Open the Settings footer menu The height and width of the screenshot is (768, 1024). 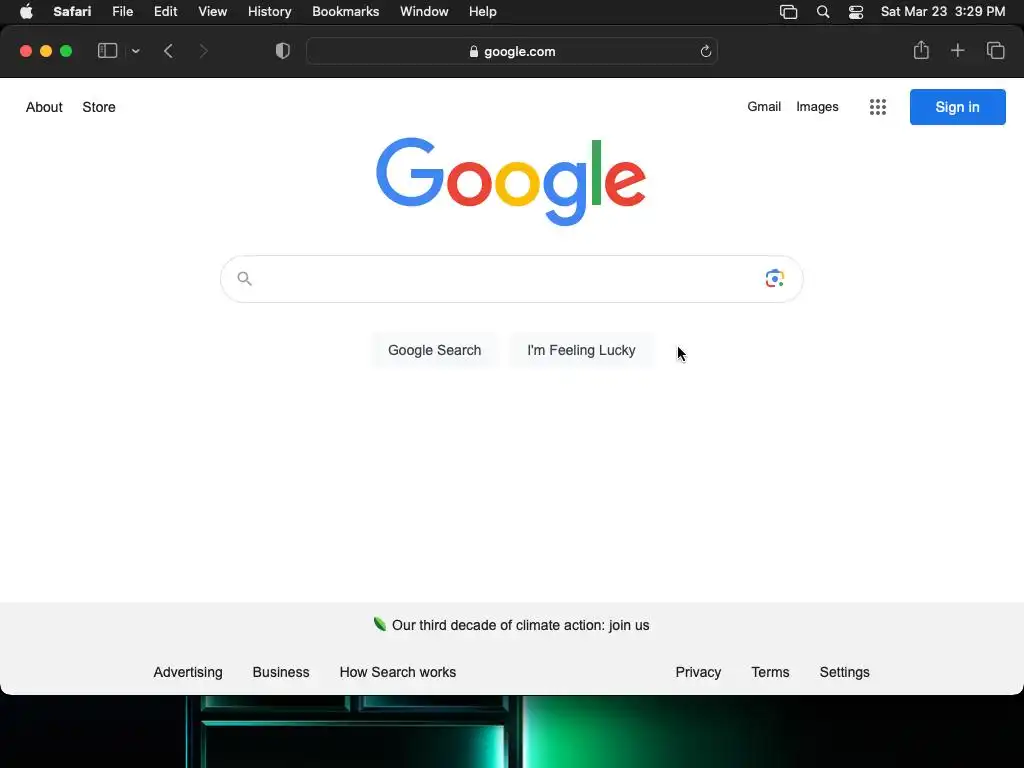pos(844,672)
